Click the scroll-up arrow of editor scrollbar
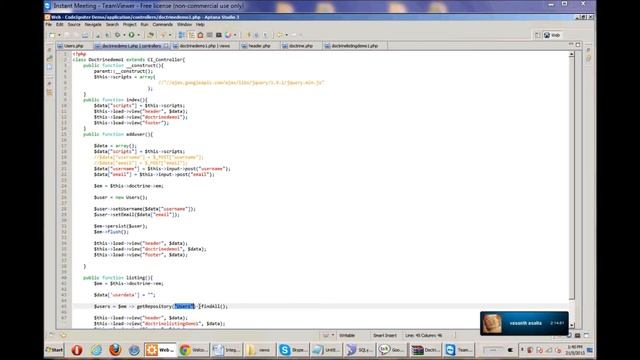 pos(571,54)
